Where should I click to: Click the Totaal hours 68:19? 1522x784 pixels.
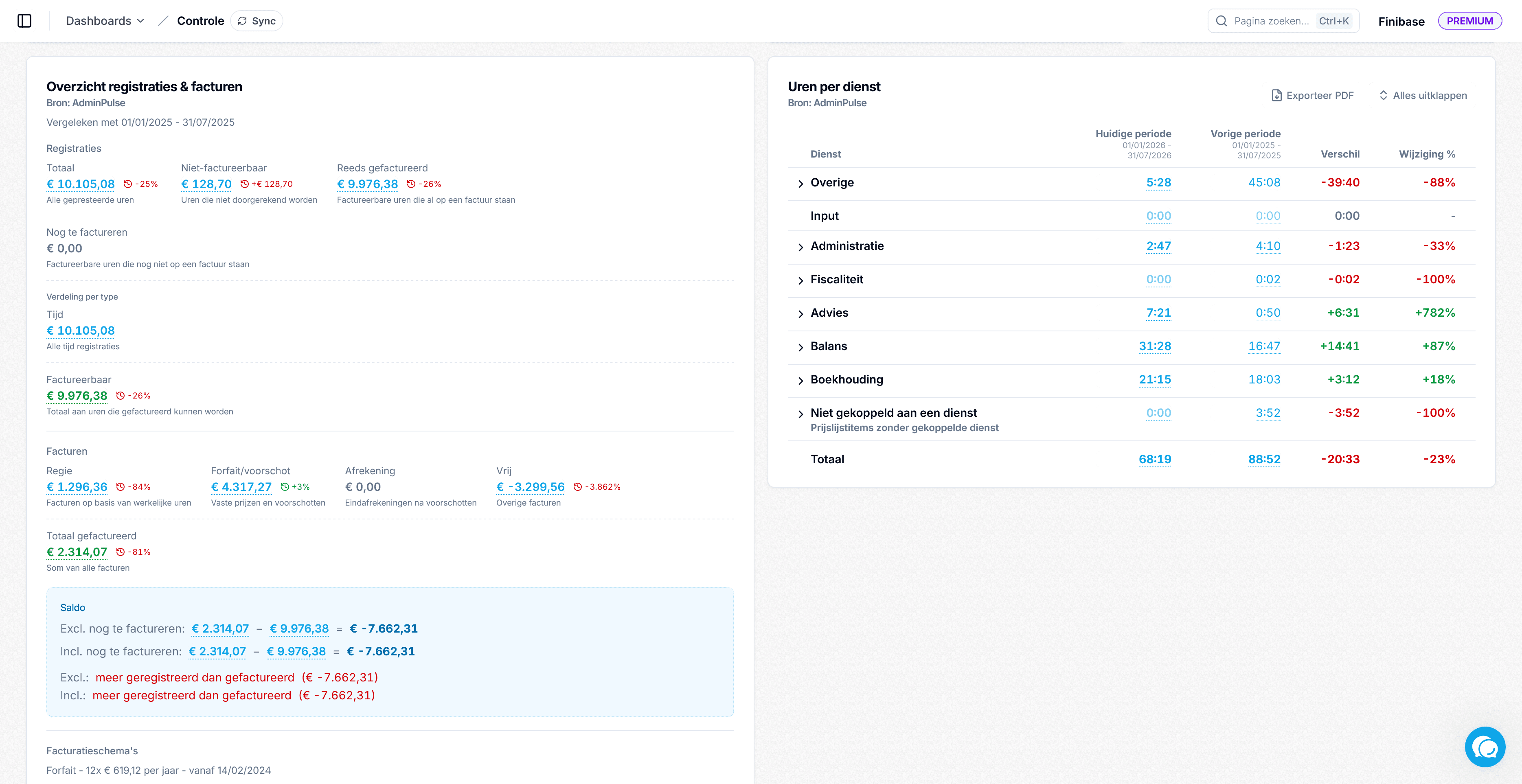[x=1154, y=459]
